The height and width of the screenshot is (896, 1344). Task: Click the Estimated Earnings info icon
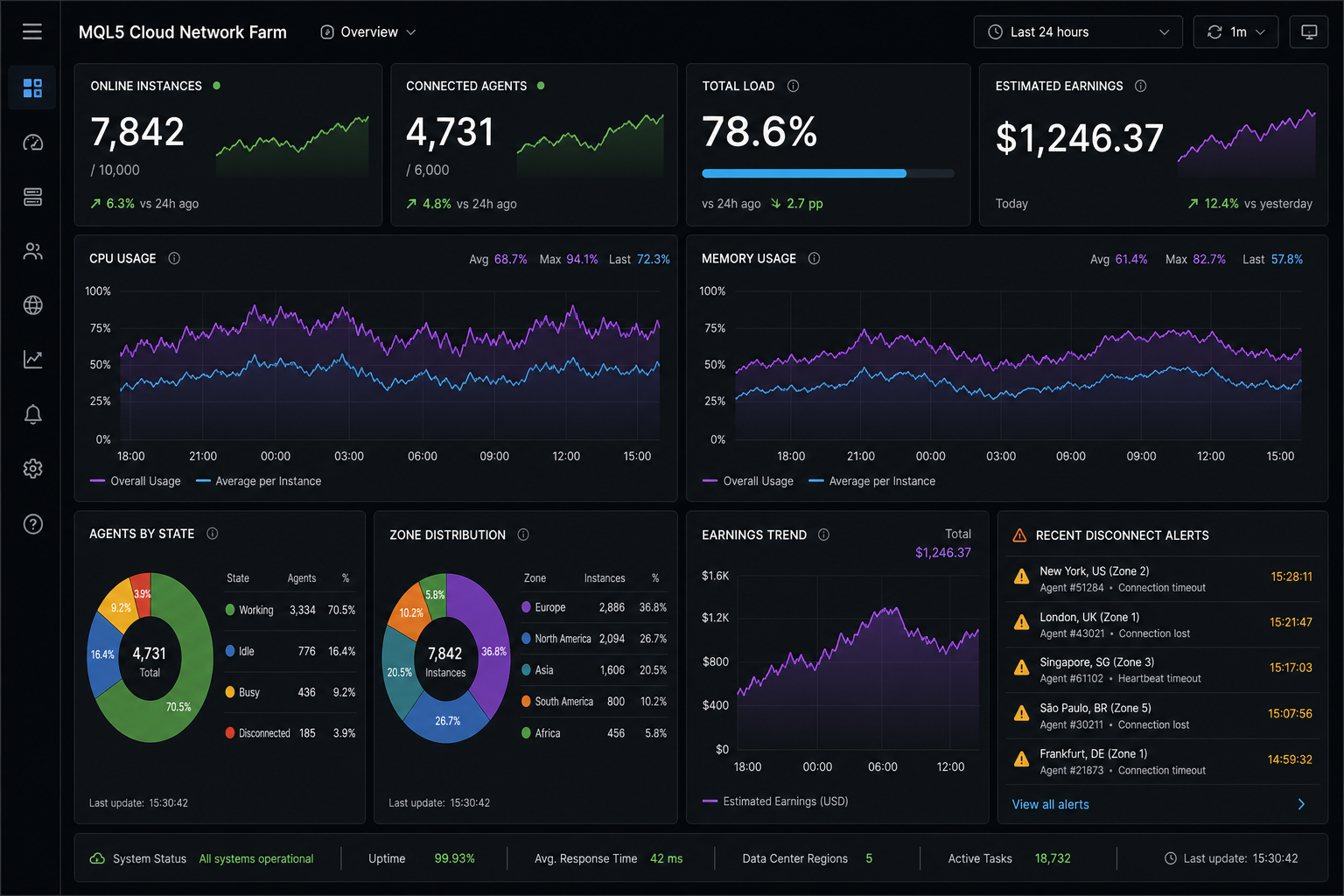(x=1140, y=86)
